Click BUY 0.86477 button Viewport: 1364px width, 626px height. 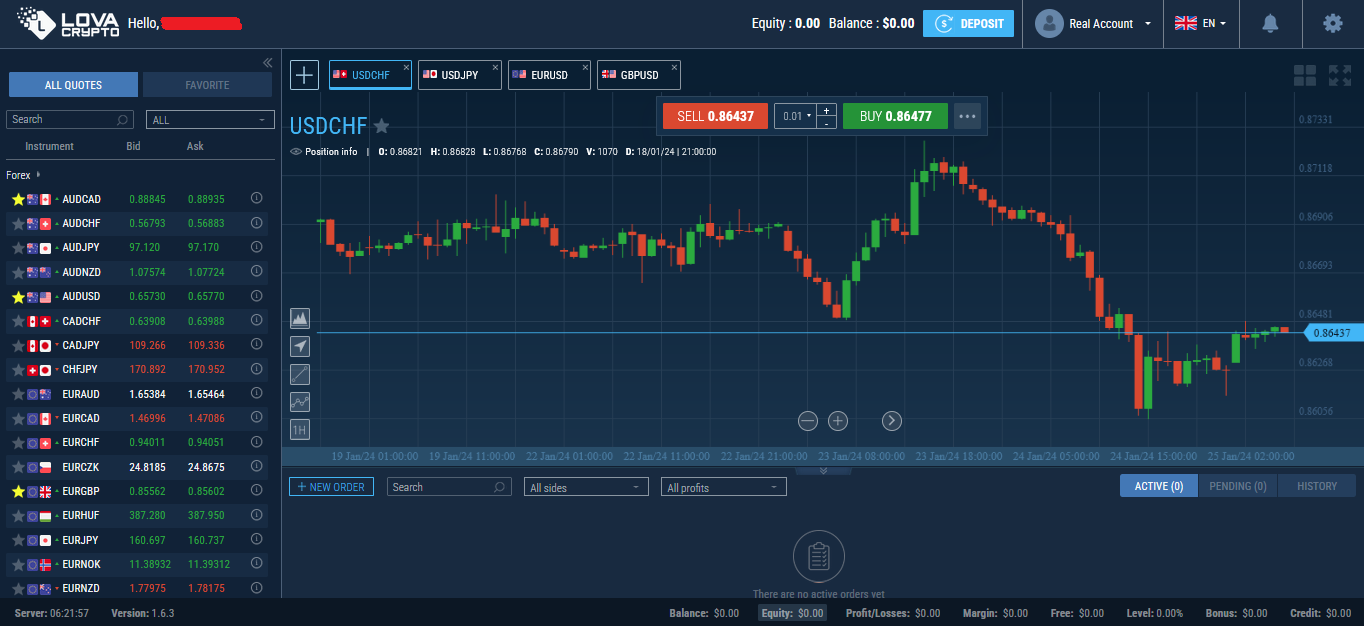pyautogui.click(x=895, y=116)
